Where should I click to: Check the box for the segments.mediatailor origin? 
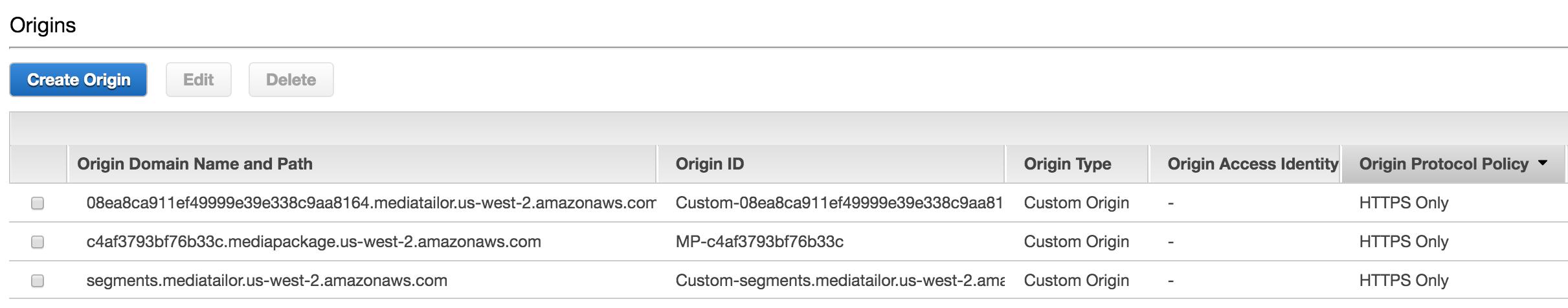pyautogui.click(x=38, y=281)
